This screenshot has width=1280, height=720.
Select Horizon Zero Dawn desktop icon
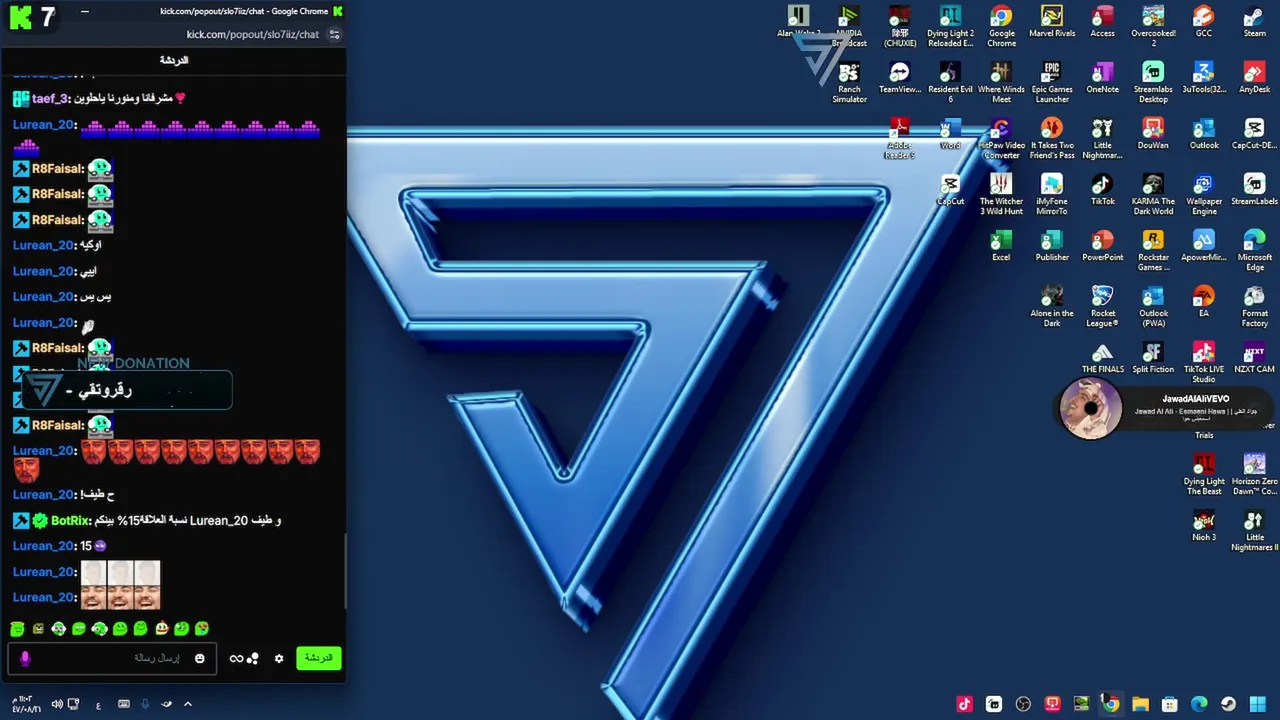1254,475
